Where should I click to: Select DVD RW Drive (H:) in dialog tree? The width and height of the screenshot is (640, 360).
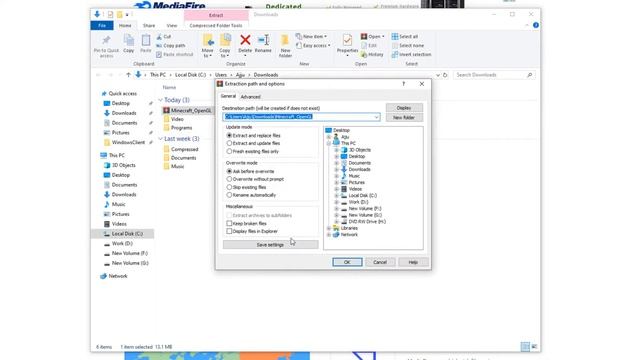(367, 222)
